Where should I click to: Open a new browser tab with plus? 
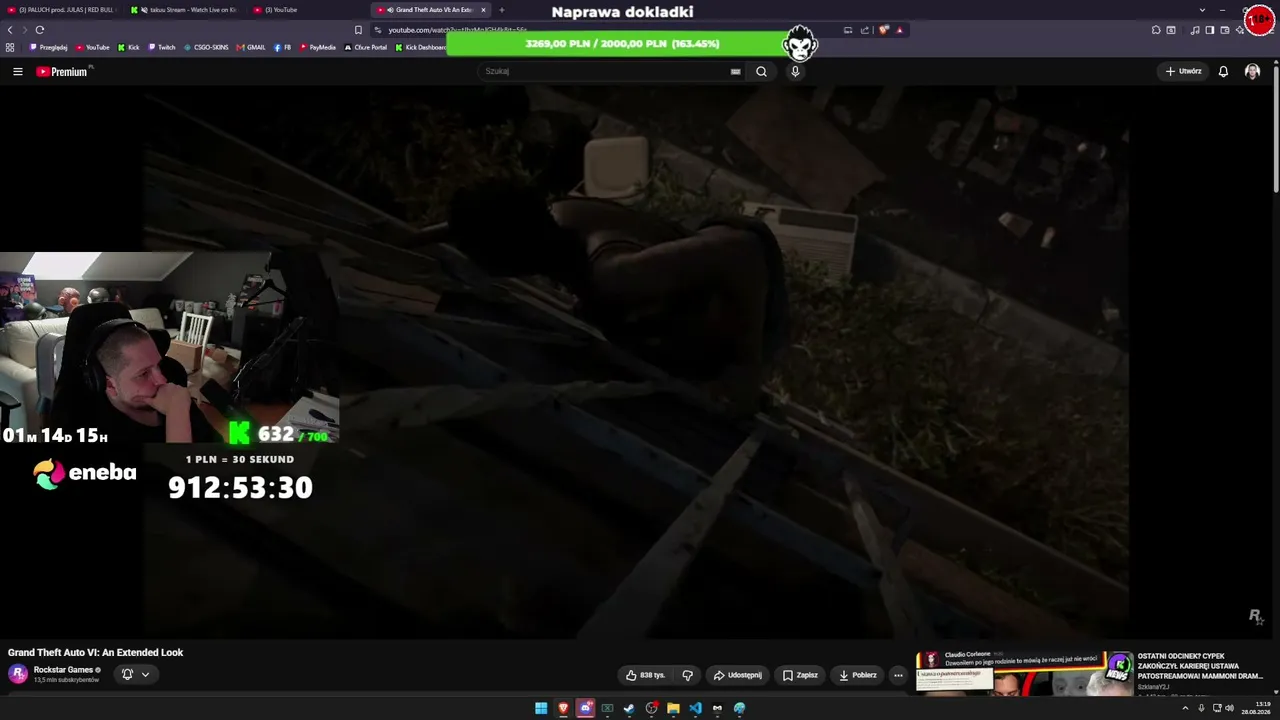(x=502, y=10)
